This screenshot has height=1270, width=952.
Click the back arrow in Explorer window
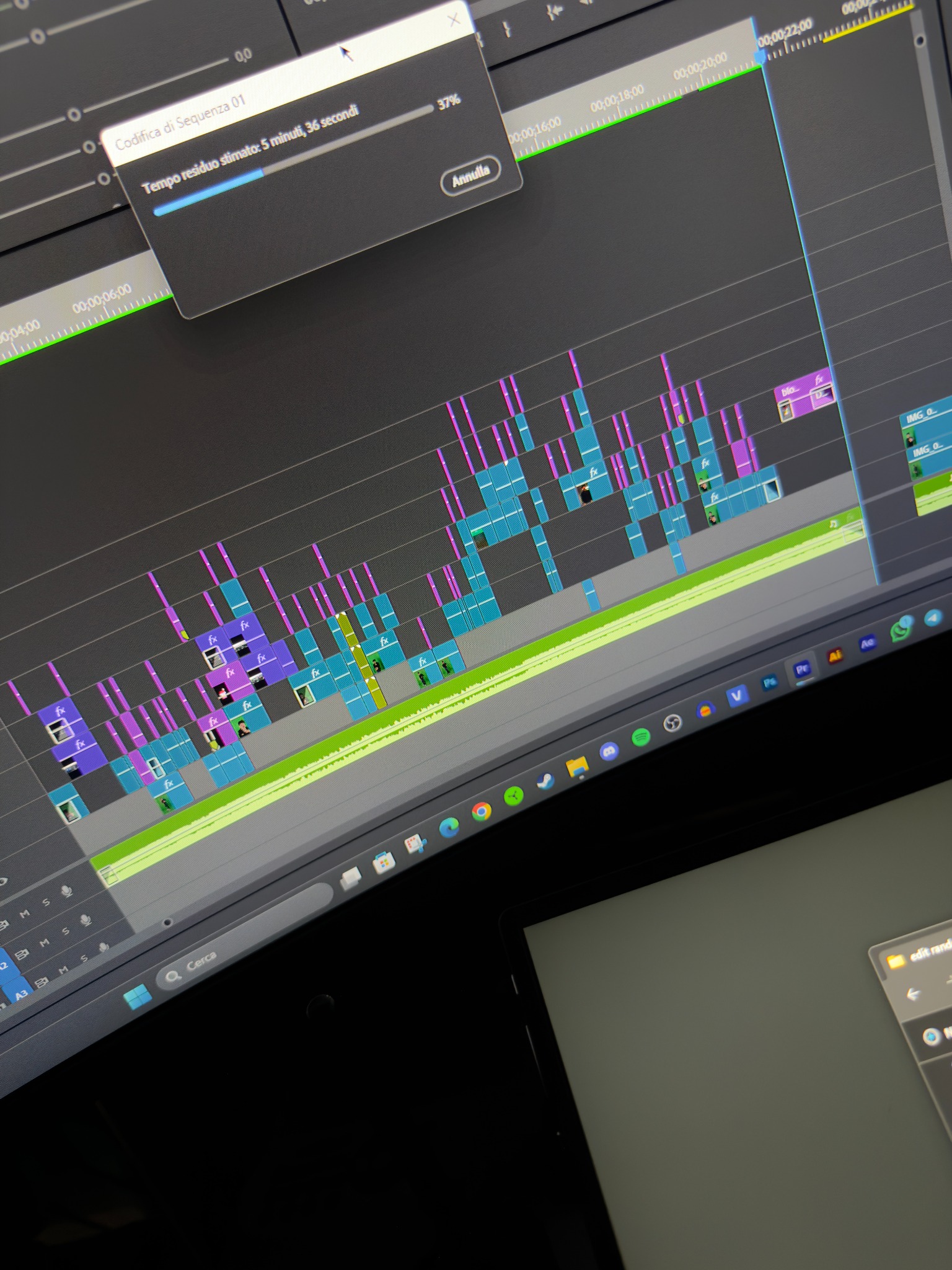(913, 995)
